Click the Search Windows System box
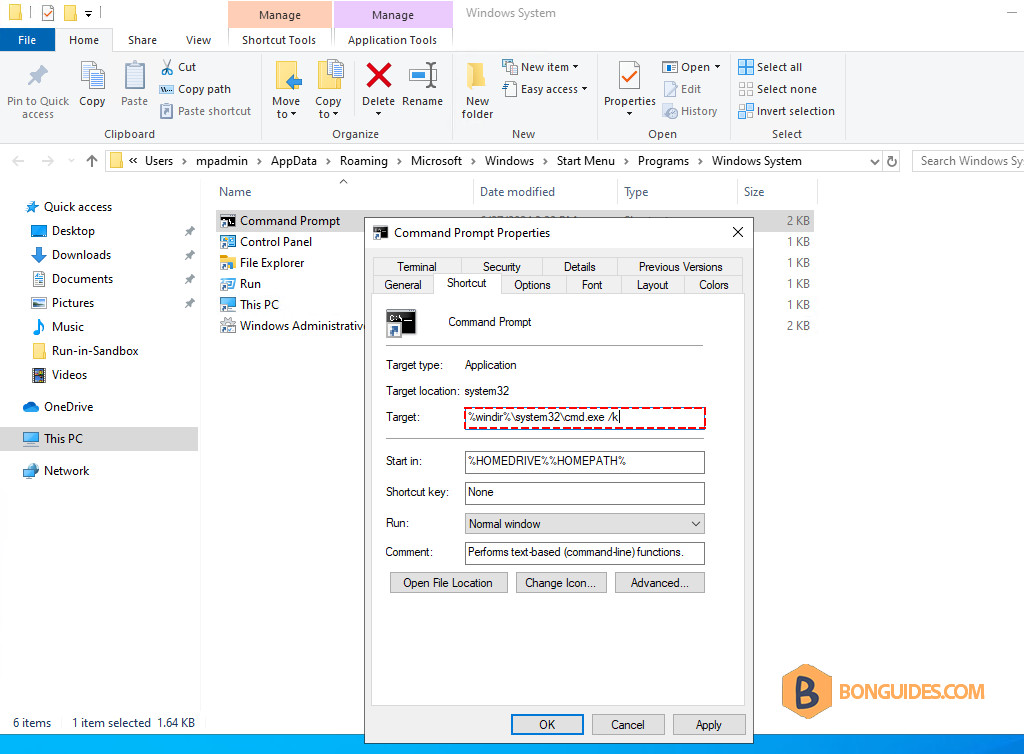The height and width of the screenshot is (754, 1024). click(968, 161)
